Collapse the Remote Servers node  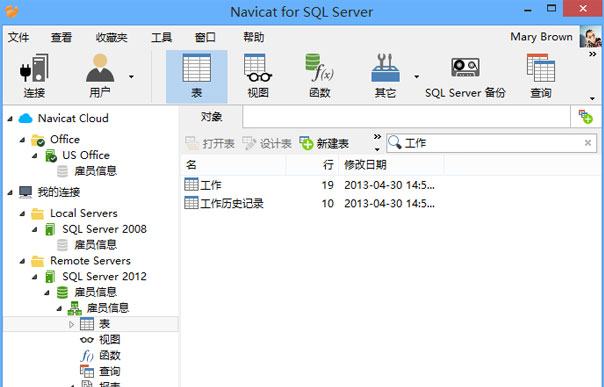22,261
